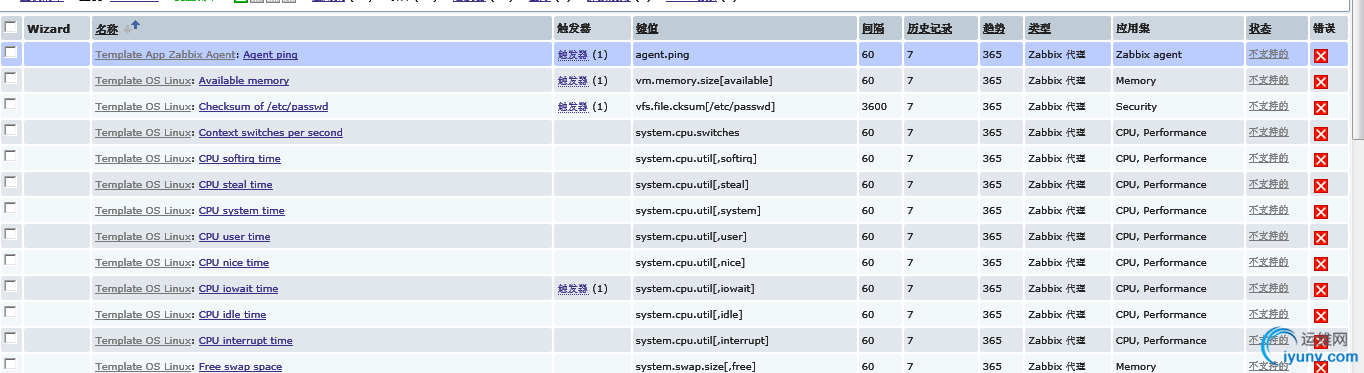Click the sort arrow beside the 名称 header
This screenshot has height=373, width=1364.
131,28
